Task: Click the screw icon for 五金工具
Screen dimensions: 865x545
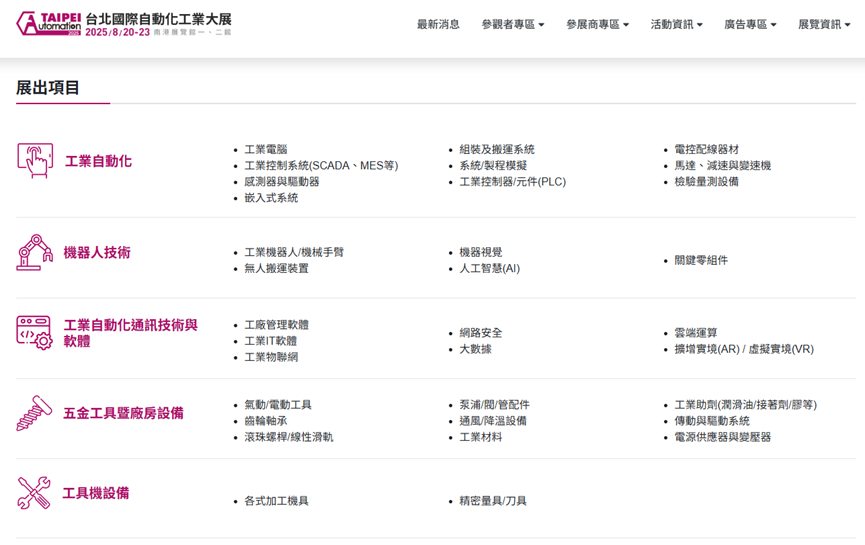Action: coord(35,413)
